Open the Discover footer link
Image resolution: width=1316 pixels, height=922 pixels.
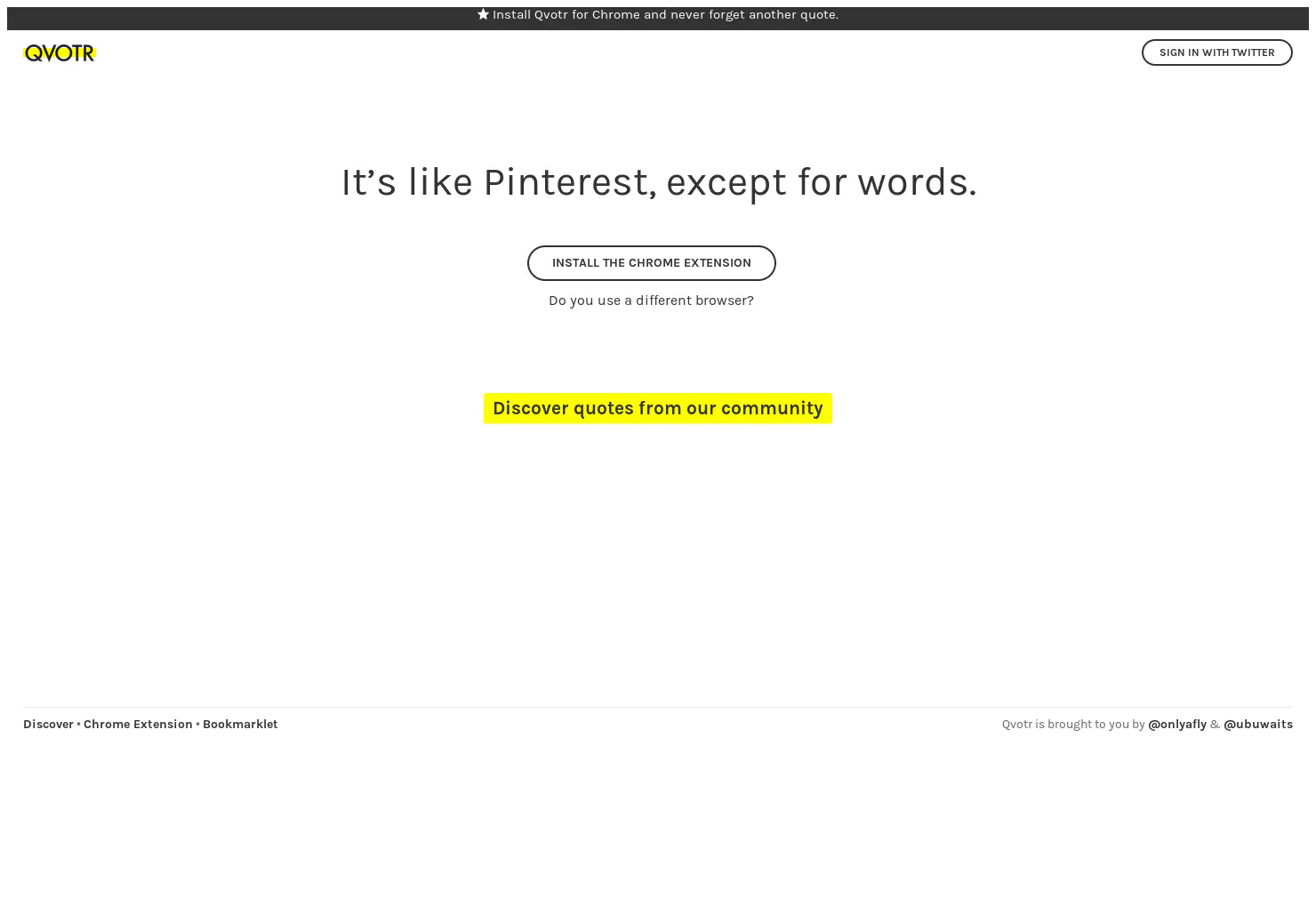pyautogui.click(x=48, y=725)
